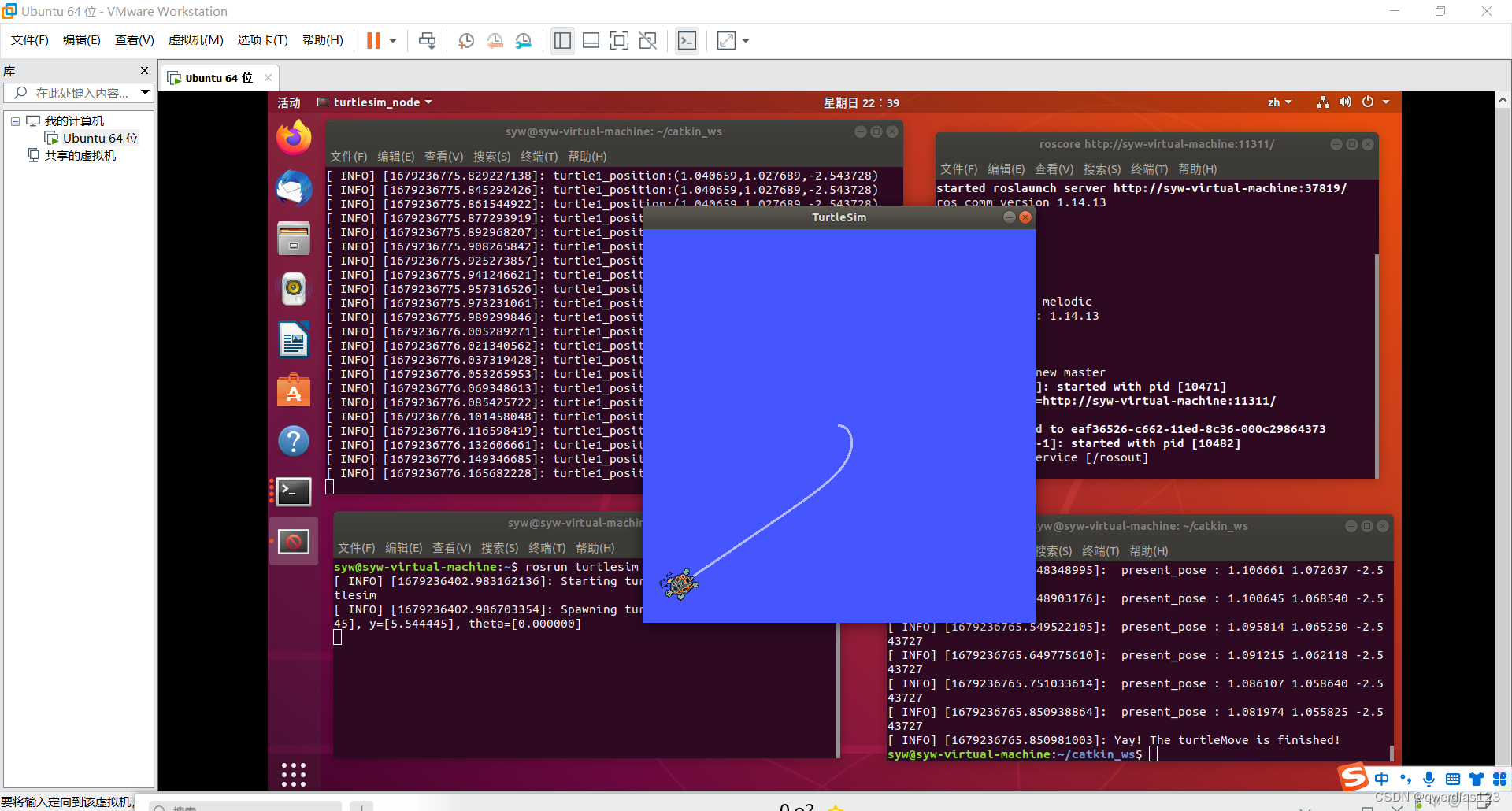Click the VMware pause (suspend) button
The image size is (1512, 811).
[373, 41]
